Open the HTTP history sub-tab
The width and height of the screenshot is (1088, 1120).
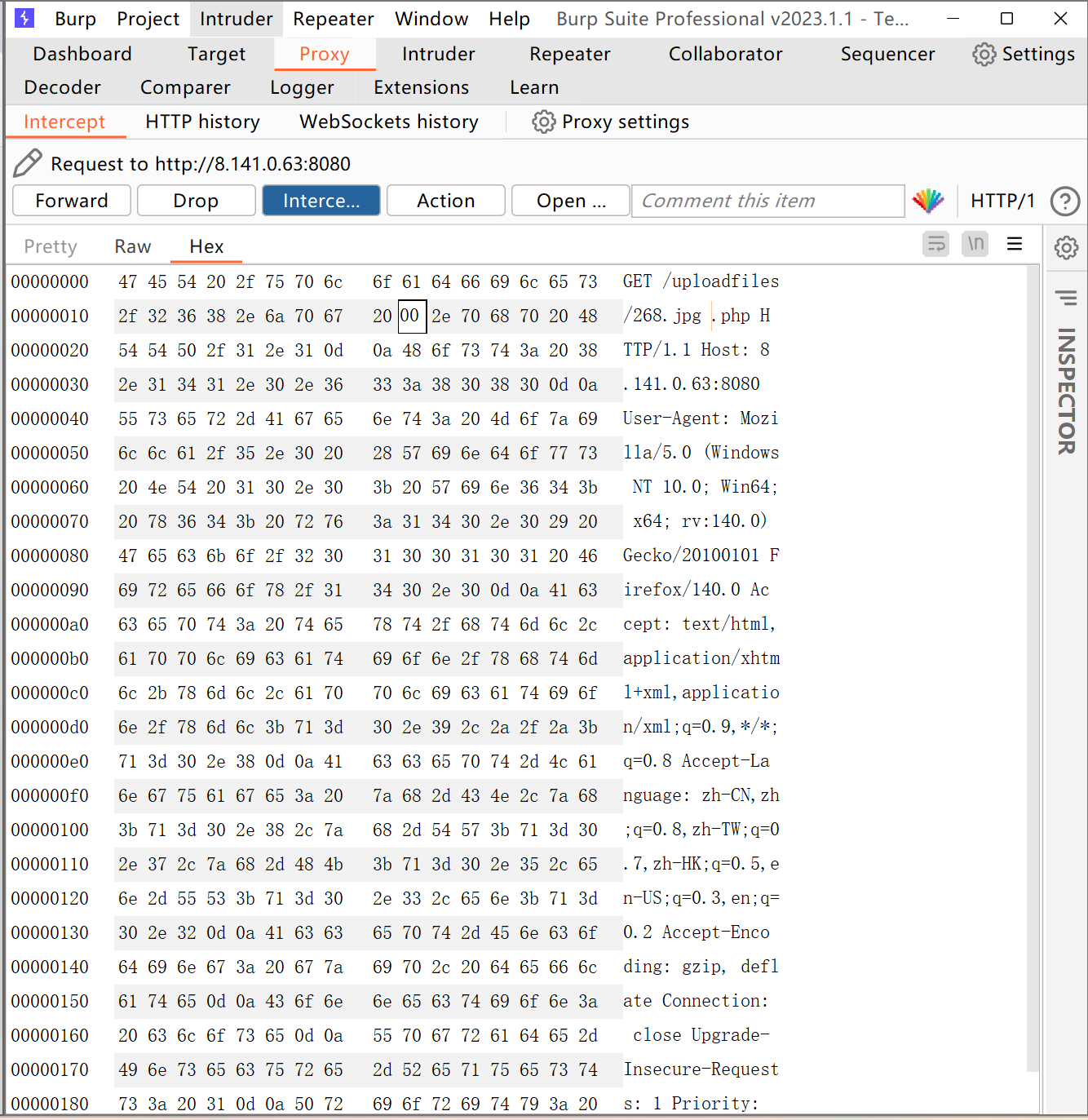pyautogui.click(x=203, y=122)
